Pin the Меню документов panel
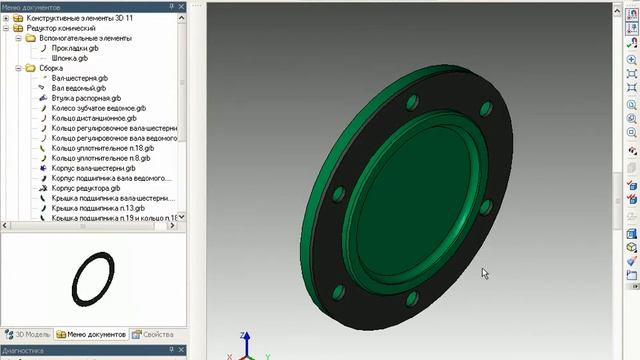 pyautogui.click(x=171, y=7)
